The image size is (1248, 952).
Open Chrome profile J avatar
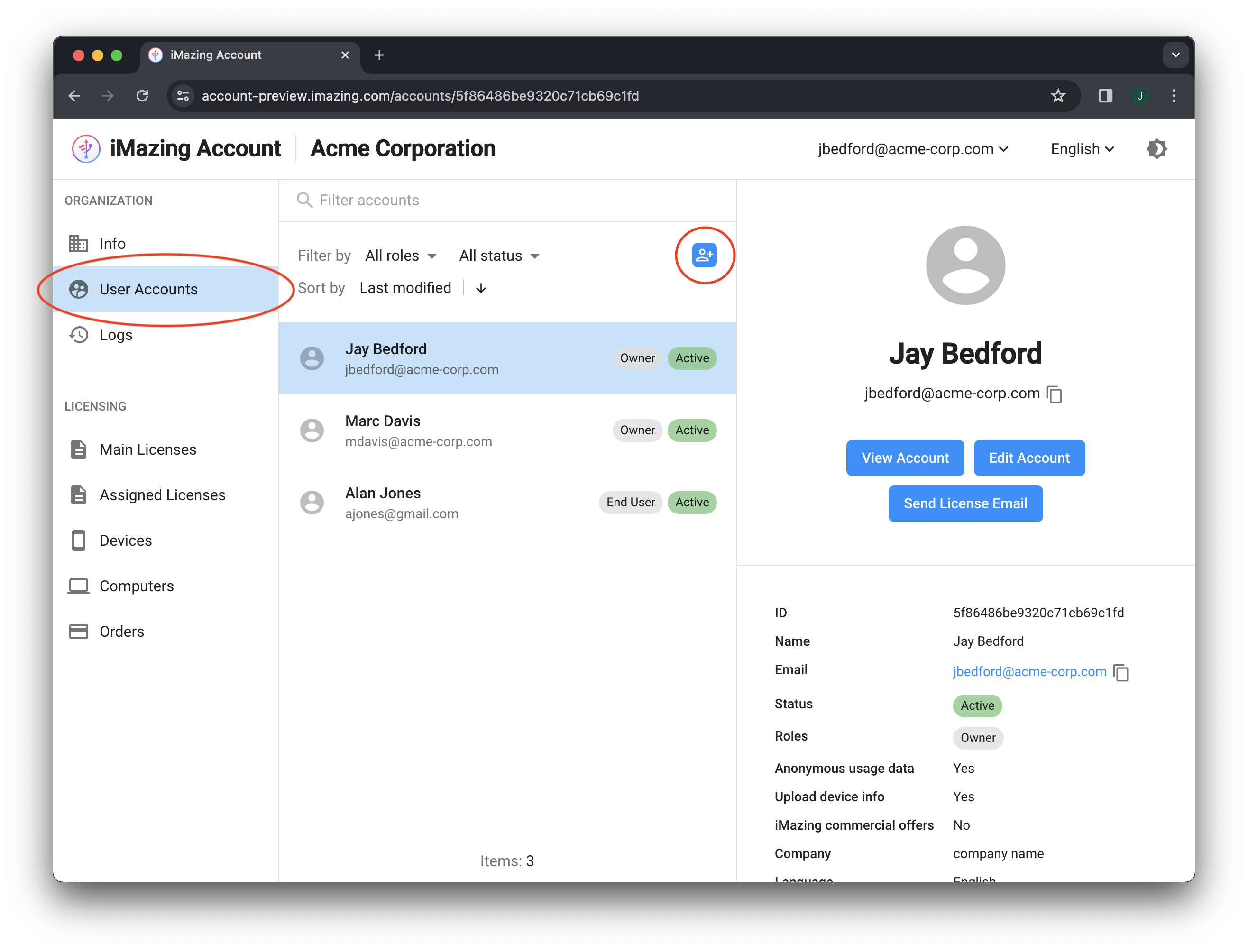pyautogui.click(x=1140, y=96)
